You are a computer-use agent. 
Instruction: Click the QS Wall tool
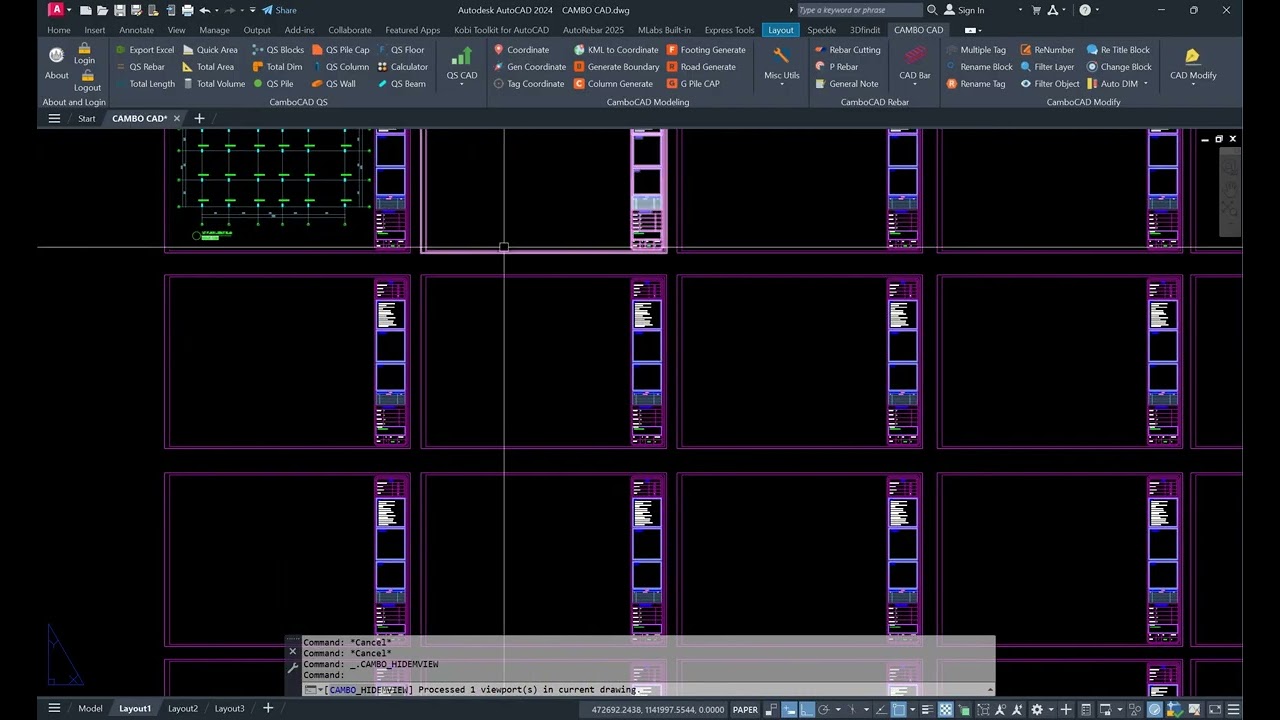(x=334, y=84)
